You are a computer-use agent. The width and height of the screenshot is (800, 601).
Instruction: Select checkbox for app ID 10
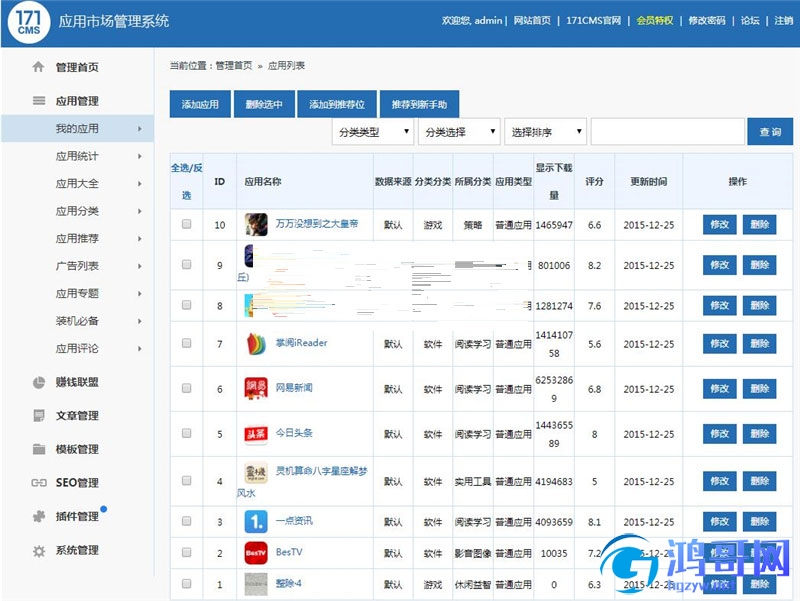[187, 224]
